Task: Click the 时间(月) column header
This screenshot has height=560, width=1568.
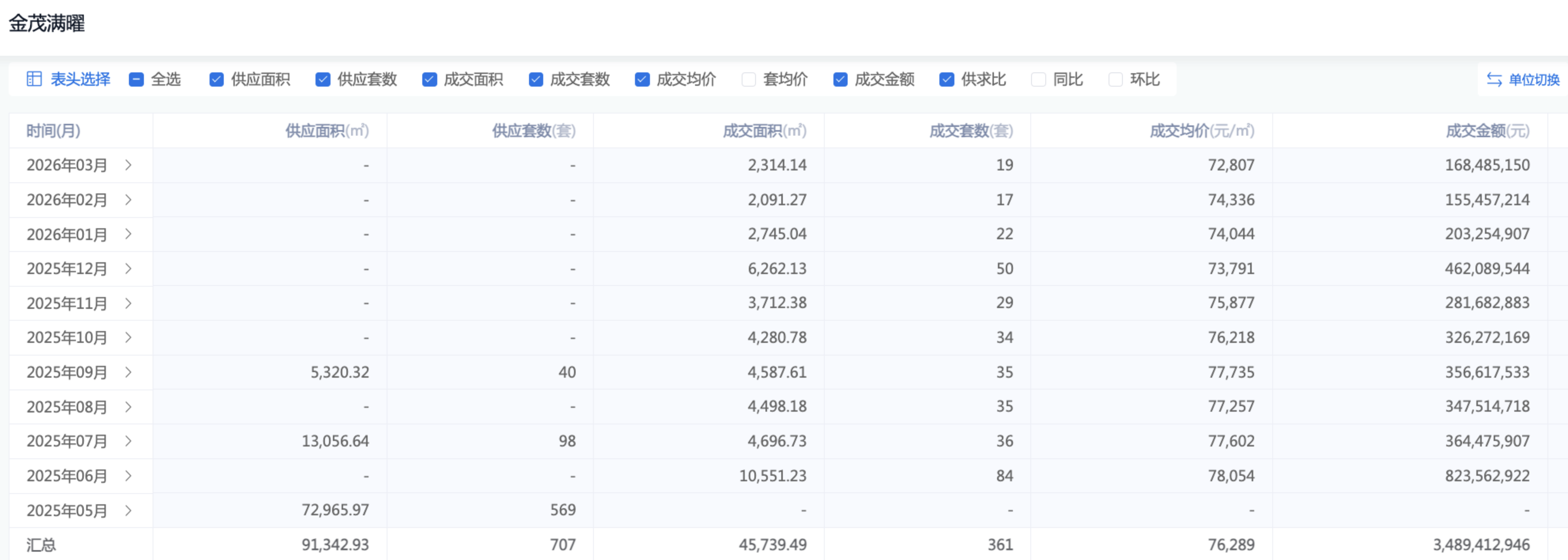Action: [53, 131]
